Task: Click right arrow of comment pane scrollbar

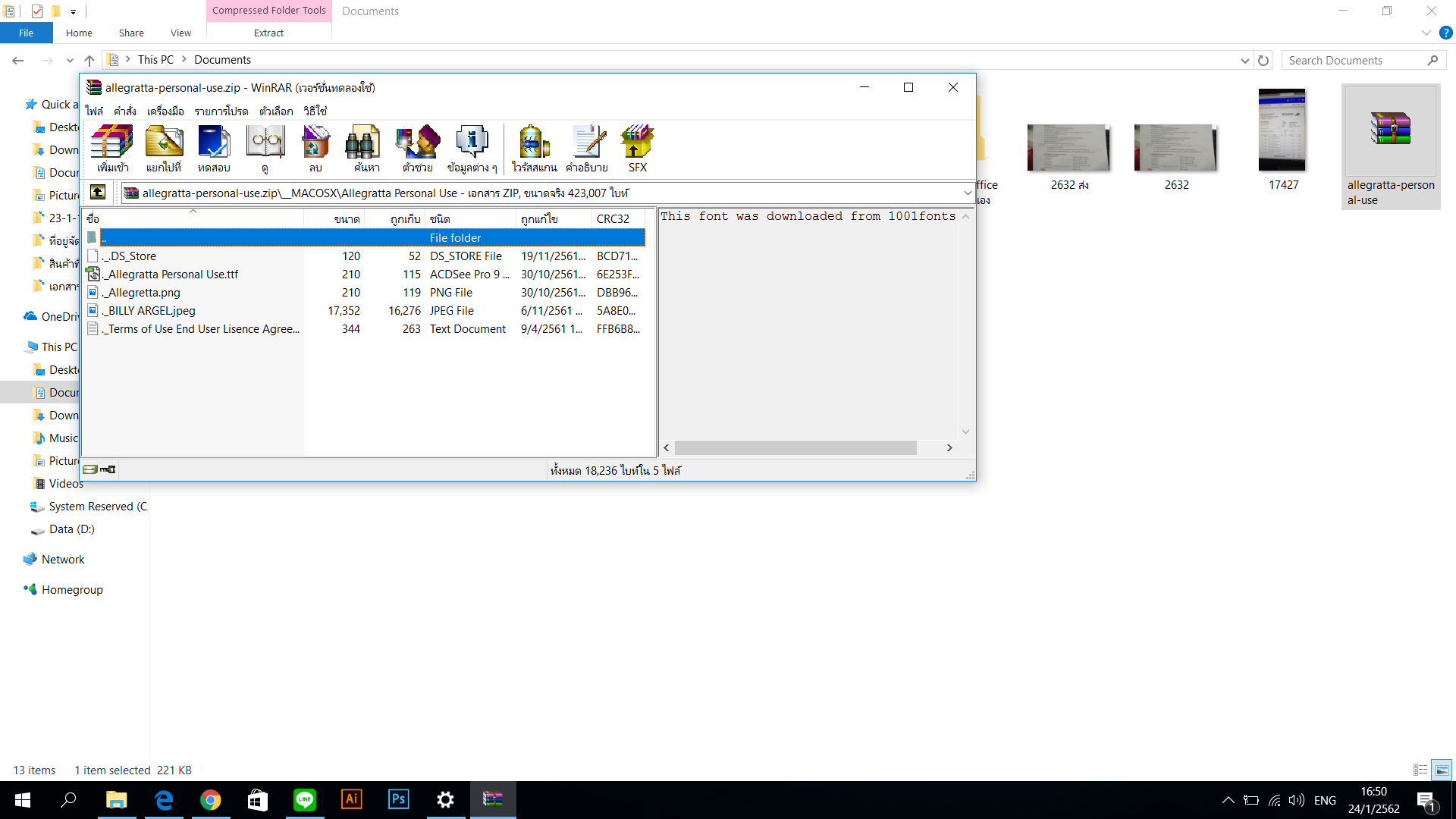Action: pos(949,447)
